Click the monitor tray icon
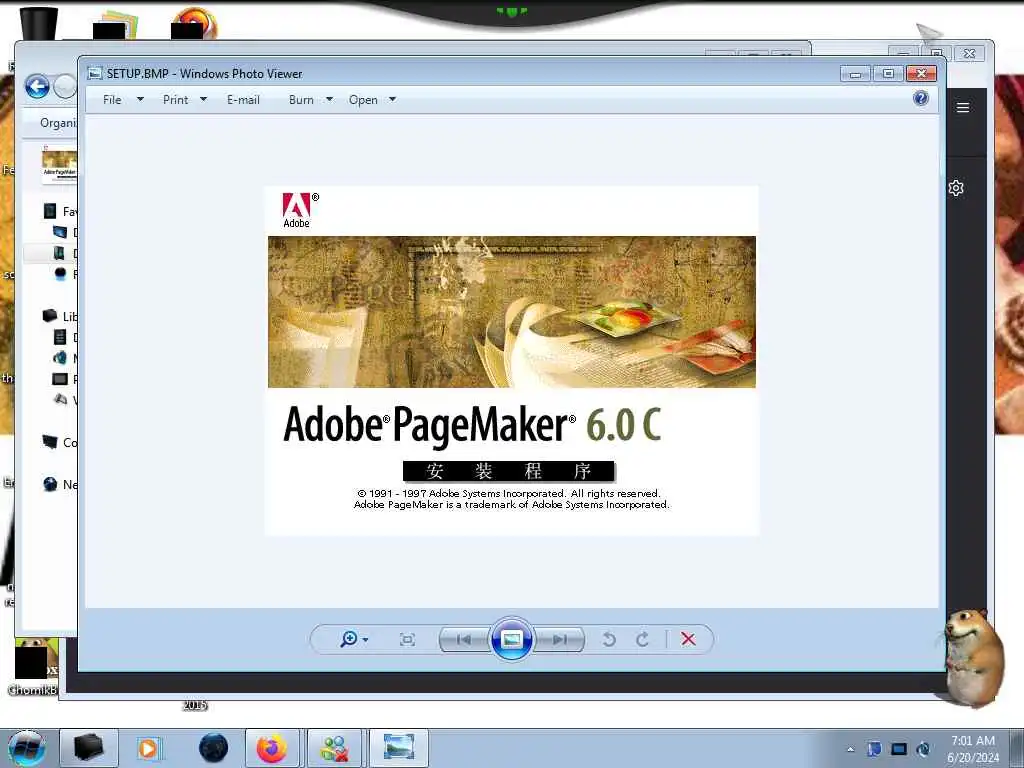The width and height of the screenshot is (1024, 768). click(899, 749)
